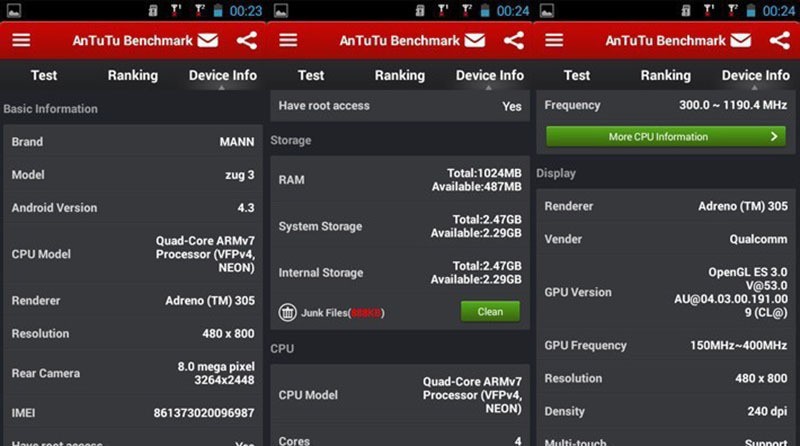Viewport: 800px width, 446px height.
Task: Select the Device Info tab on the Display screen
Action: (x=755, y=75)
